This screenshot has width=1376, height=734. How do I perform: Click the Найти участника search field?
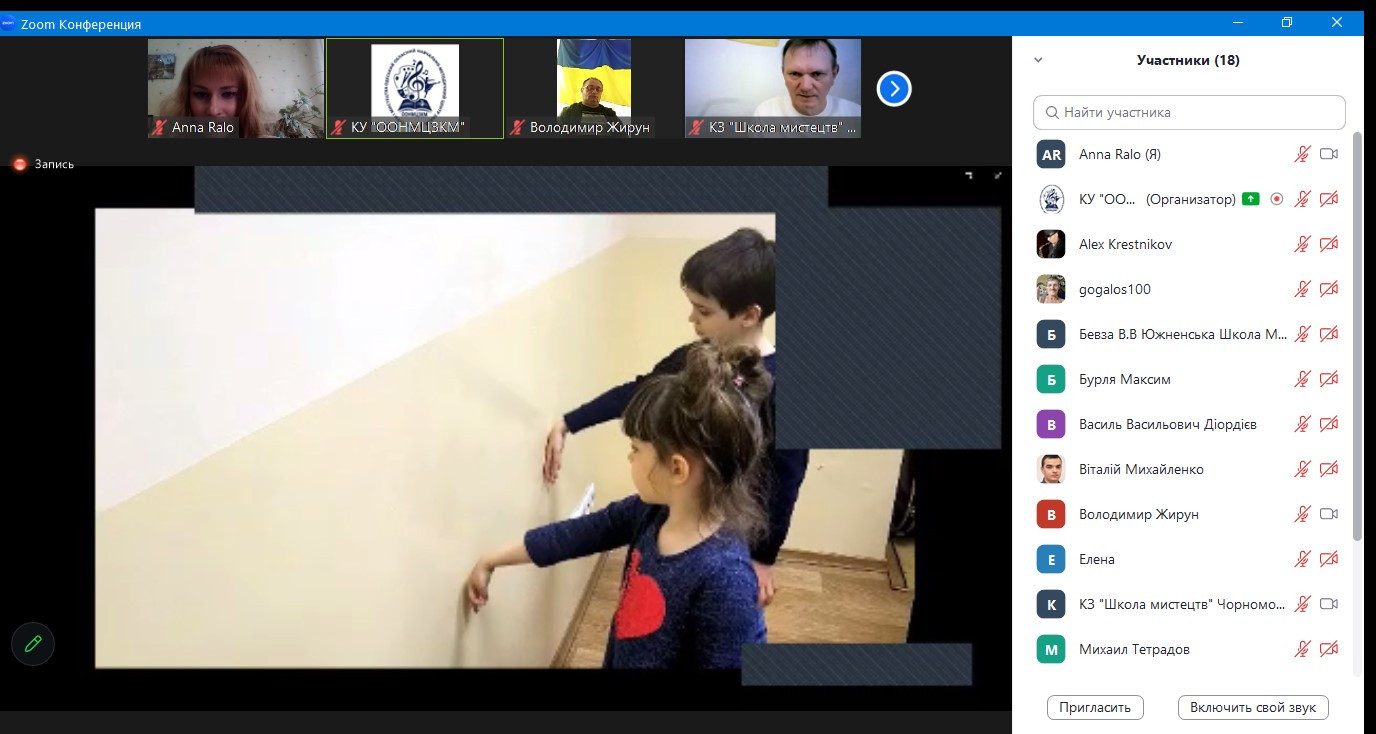[x=1189, y=112]
